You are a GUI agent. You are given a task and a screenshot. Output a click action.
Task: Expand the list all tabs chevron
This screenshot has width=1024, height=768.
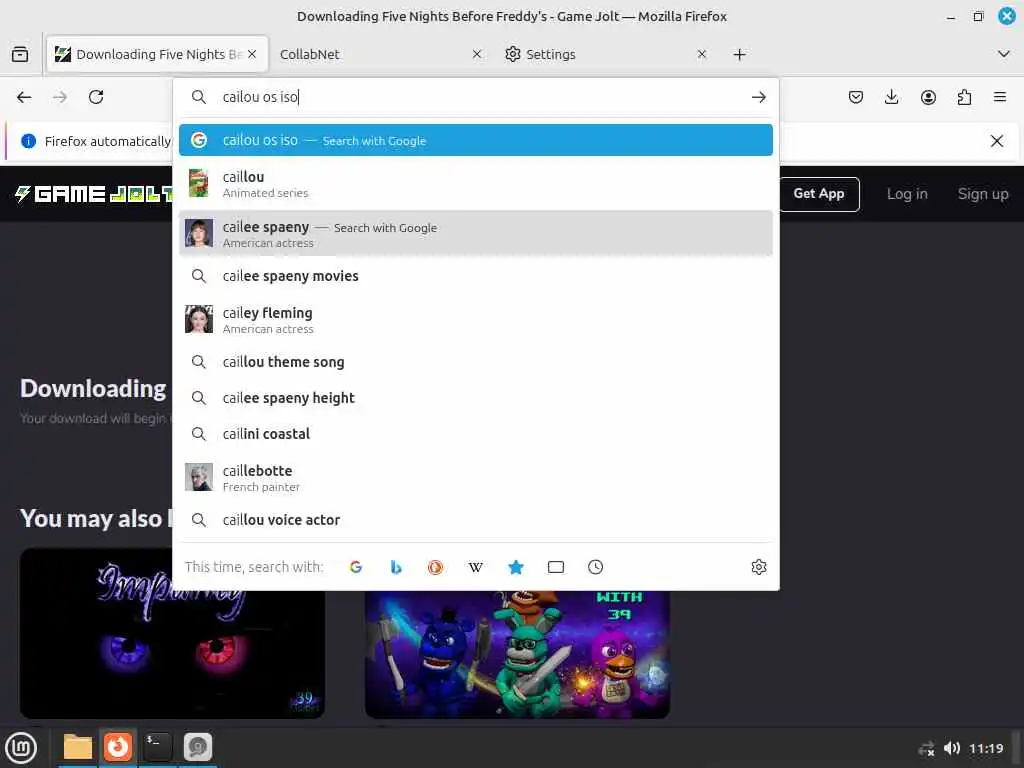pyautogui.click(x=1004, y=54)
